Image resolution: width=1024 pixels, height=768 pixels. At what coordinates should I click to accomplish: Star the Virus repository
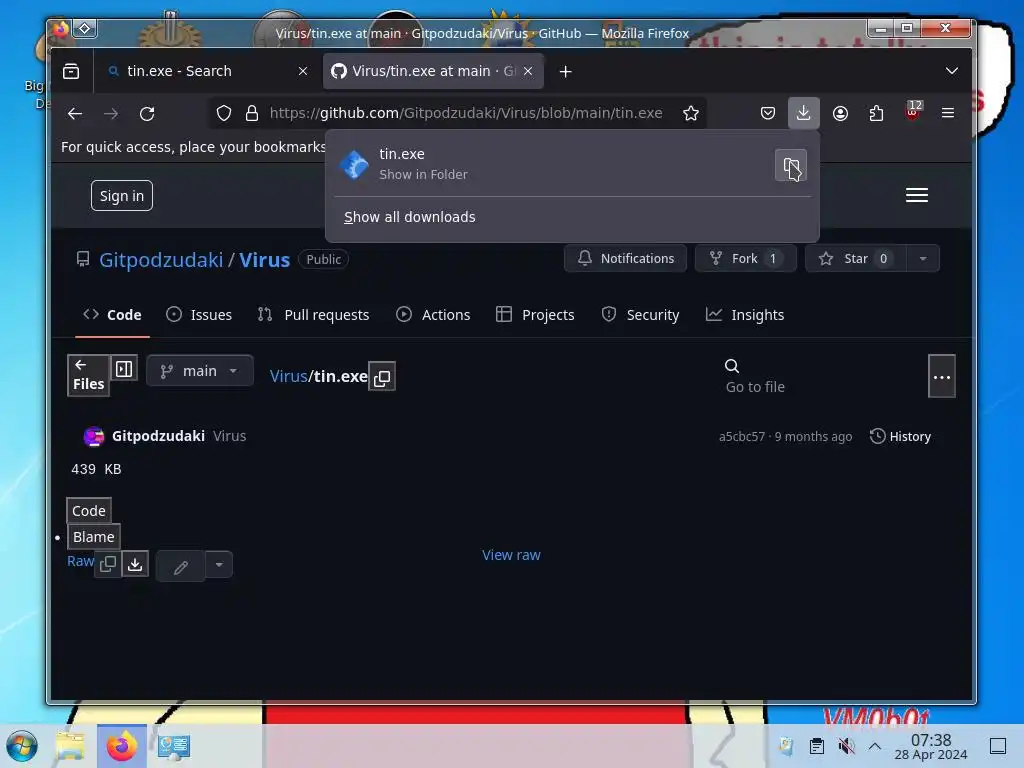[856, 259]
